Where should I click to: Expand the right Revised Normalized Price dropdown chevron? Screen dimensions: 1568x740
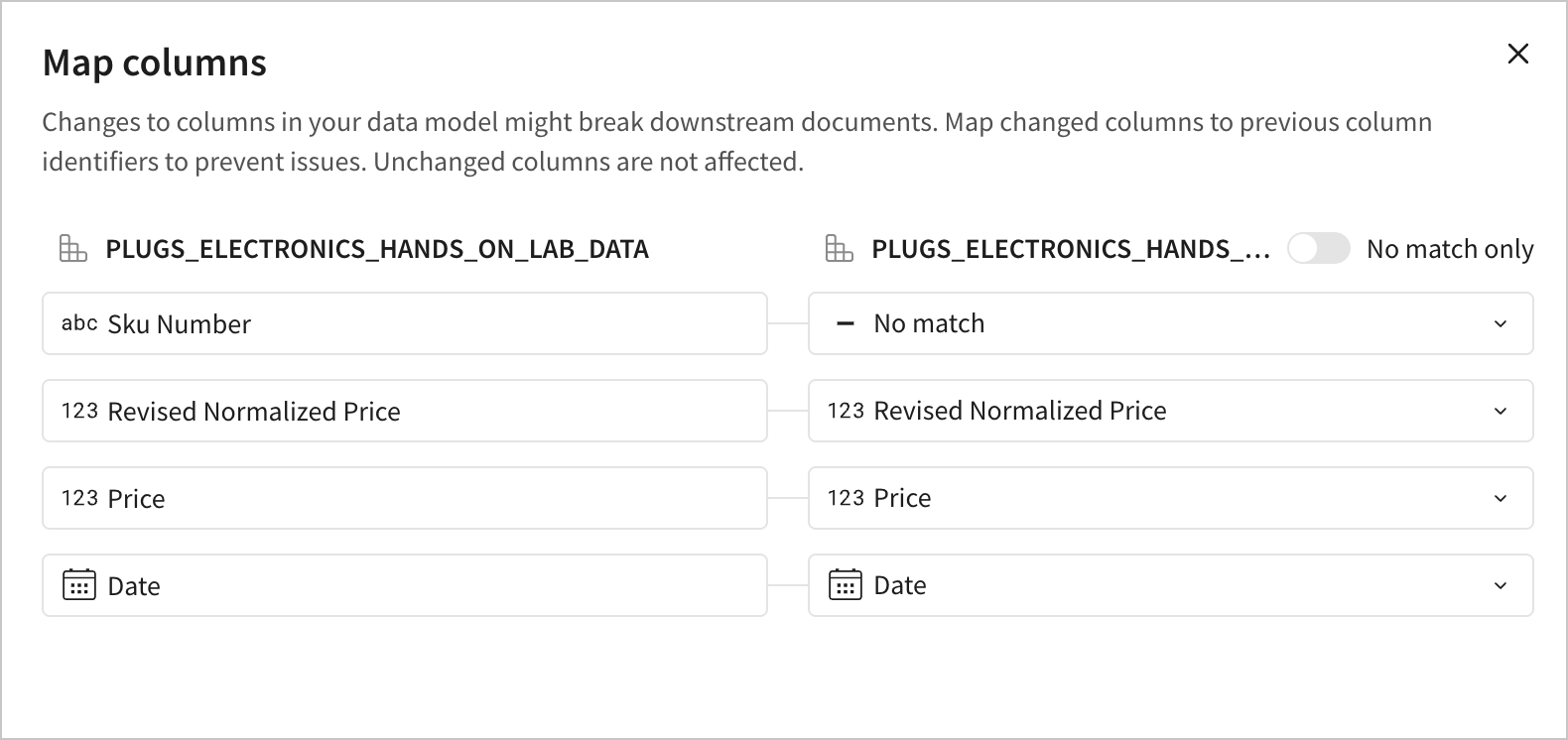point(1501,411)
